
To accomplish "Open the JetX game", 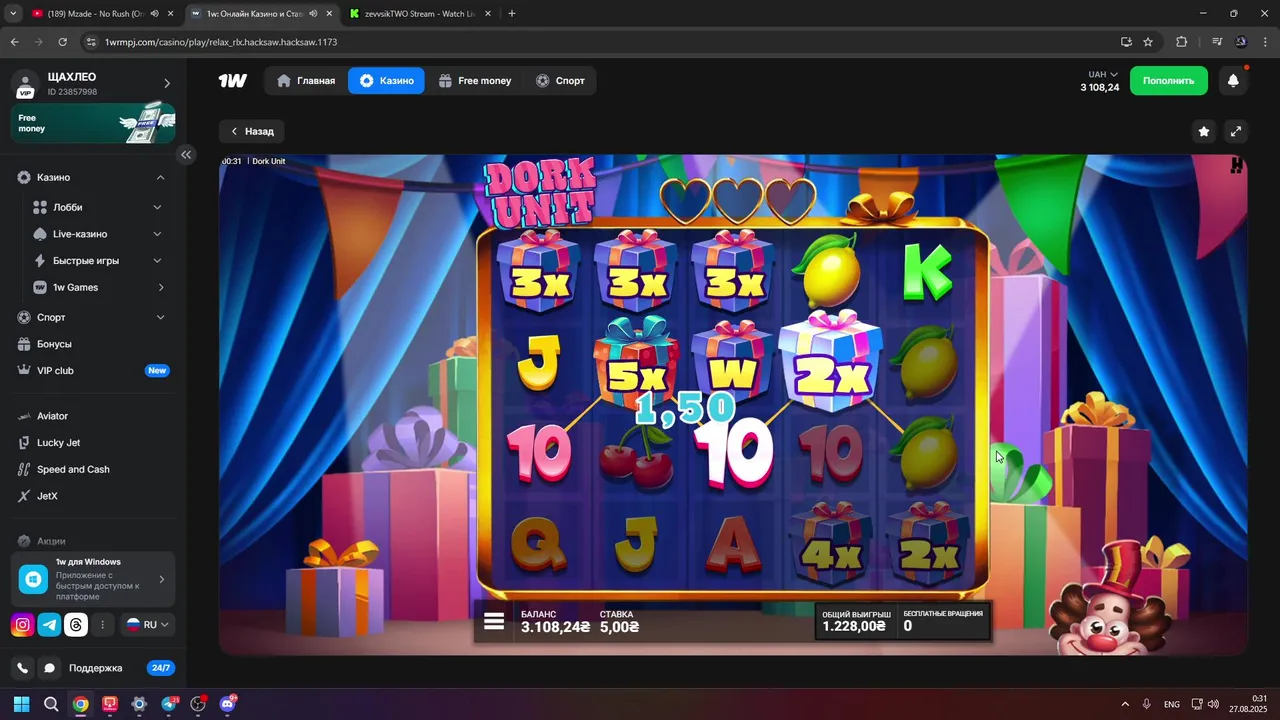I will click(47, 496).
